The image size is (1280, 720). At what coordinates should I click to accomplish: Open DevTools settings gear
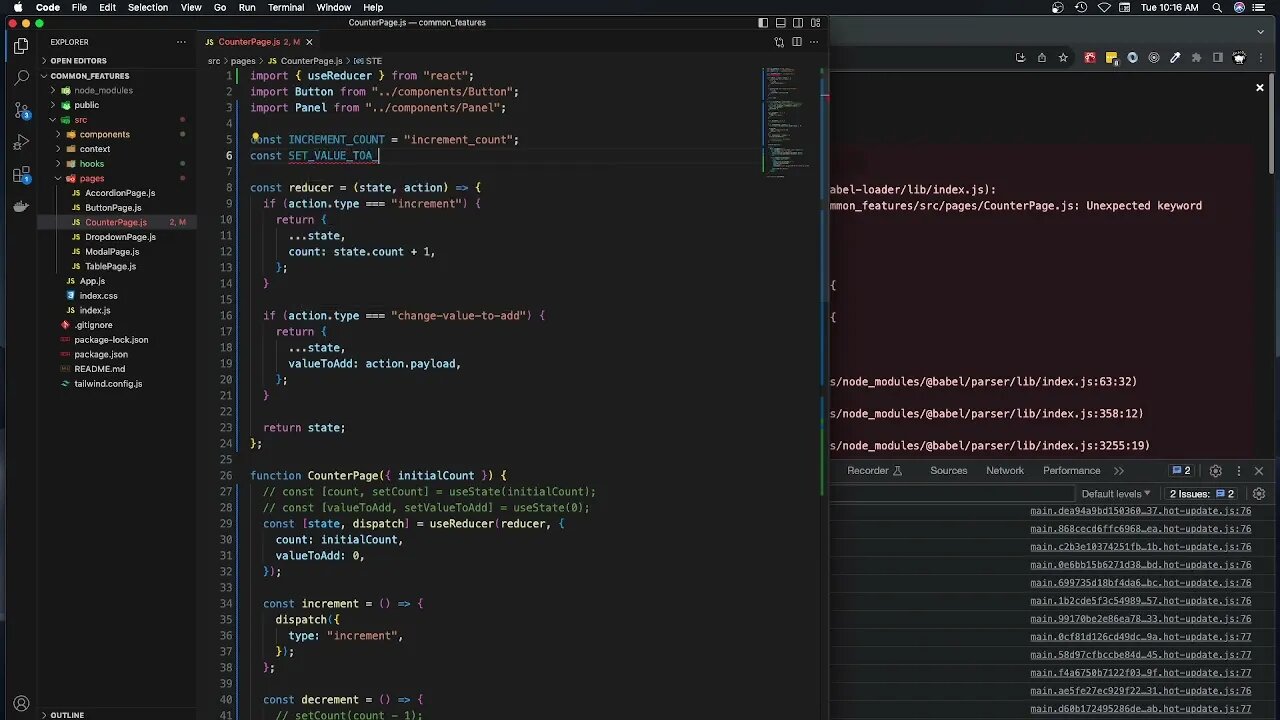[x=1216, y=471]
